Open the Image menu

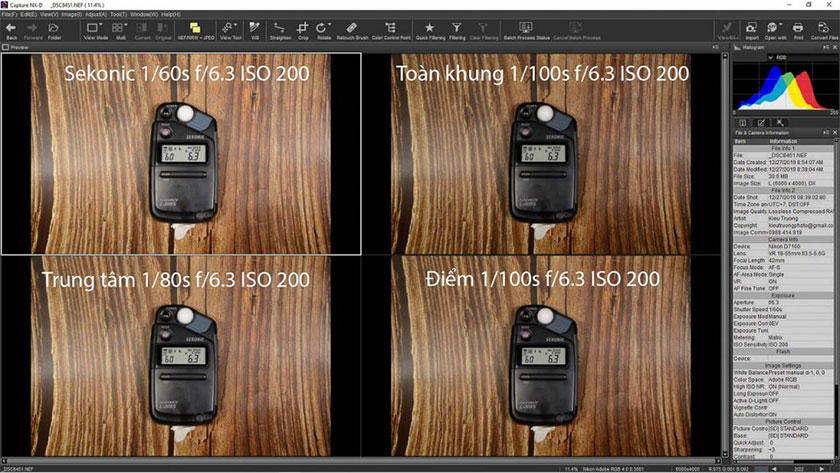pos(71,14)
